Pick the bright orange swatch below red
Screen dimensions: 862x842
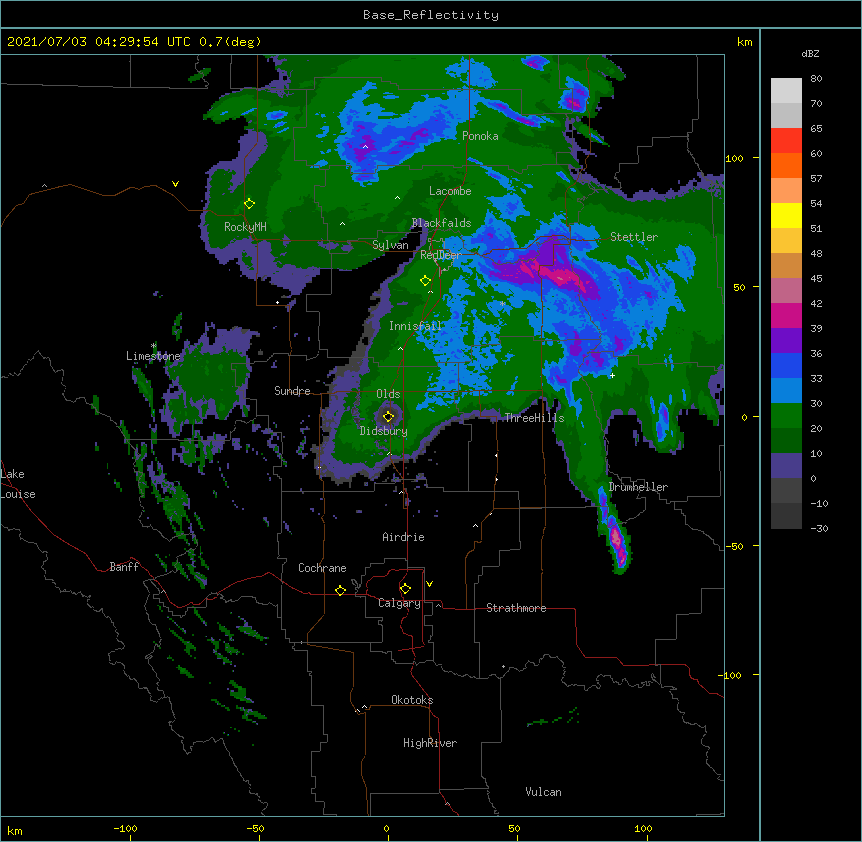(x=786, y=165)
